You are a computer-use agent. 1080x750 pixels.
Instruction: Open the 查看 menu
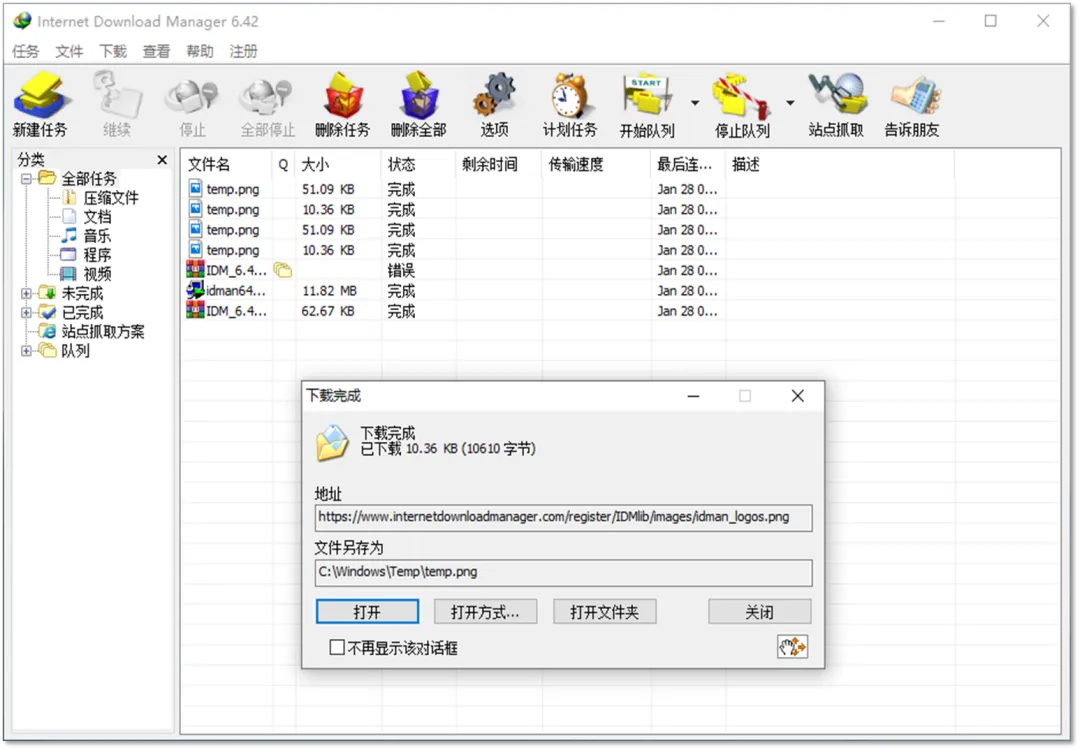coord(156,52)
